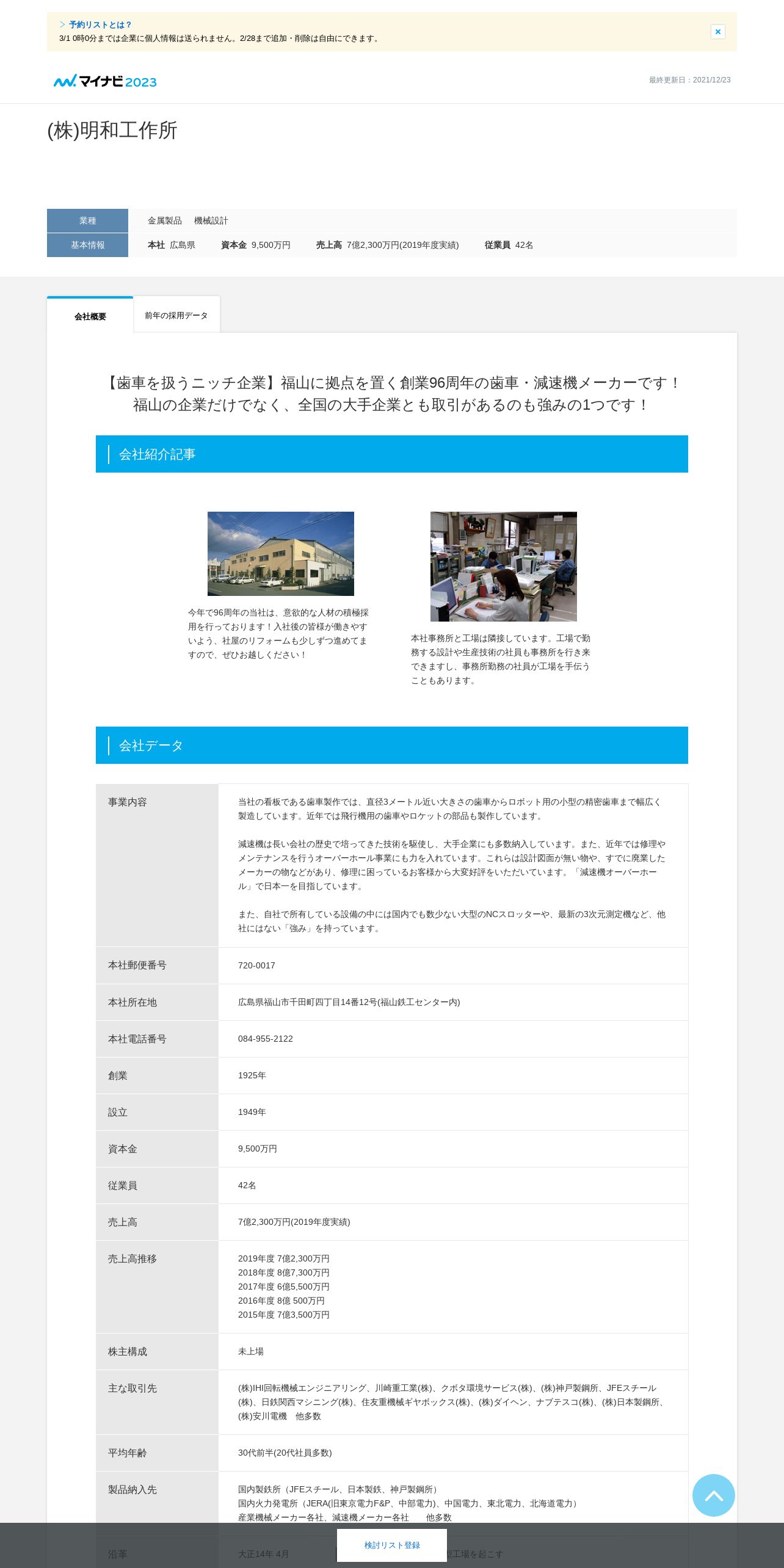
Task: Click the factory building exterior photo
Action: pos(281,554)
